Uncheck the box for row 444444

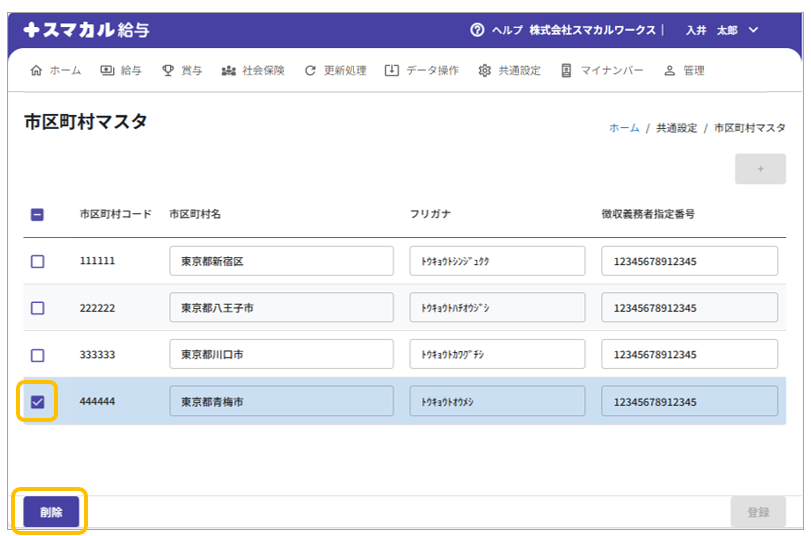(x=37, y=401)
